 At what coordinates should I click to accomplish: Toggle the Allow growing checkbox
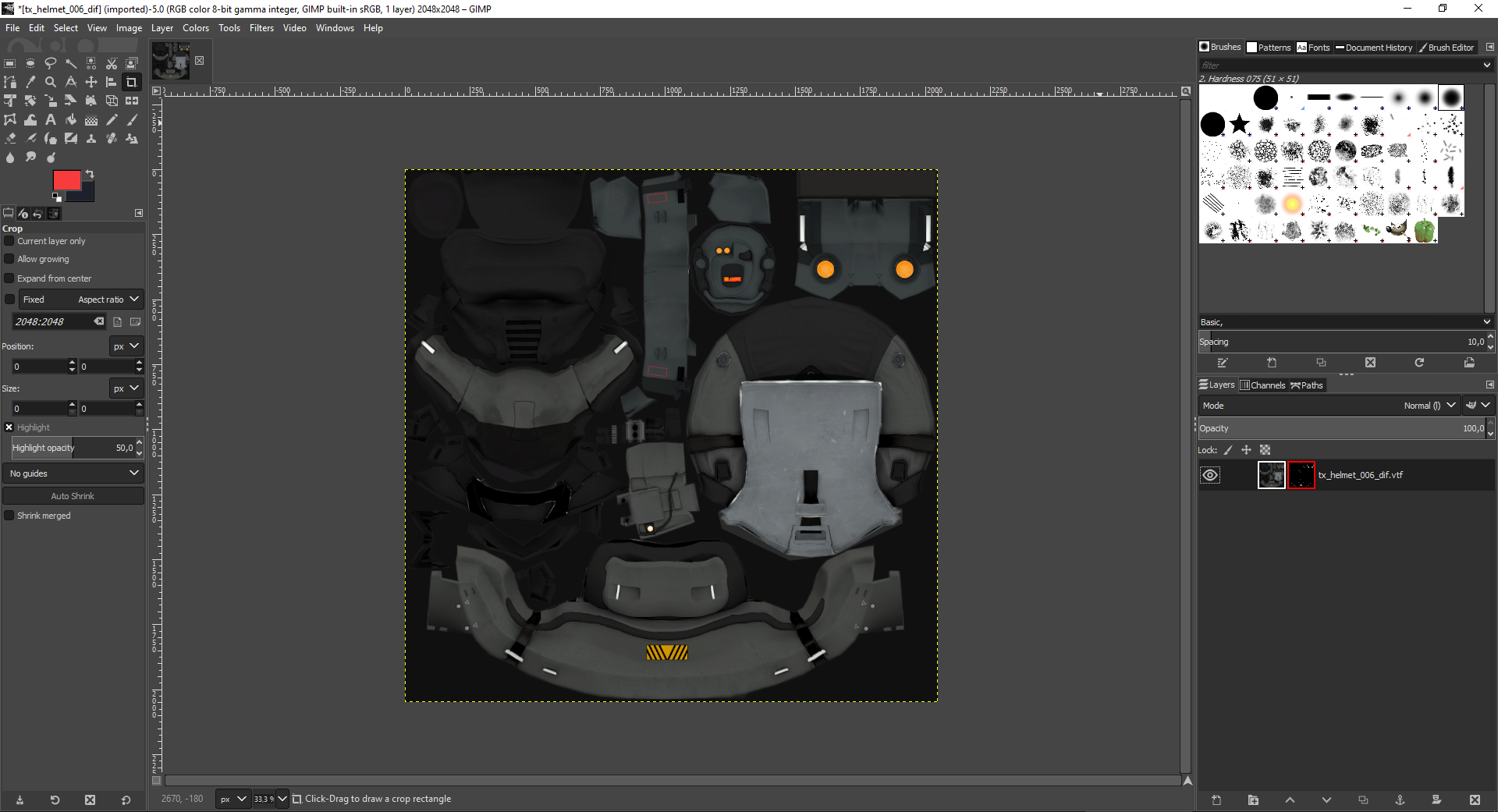pyautogui.click(x=9, y=259)
